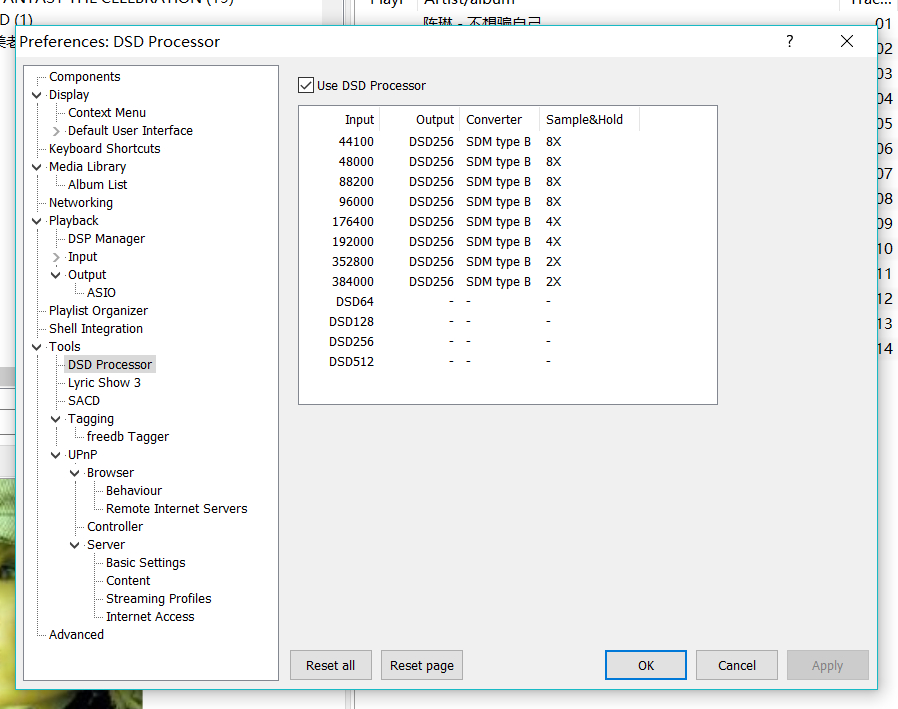The width and height of the screenshot is (898, 709).
Task: Collapse the Playback tree node
Action: point(37,221)
